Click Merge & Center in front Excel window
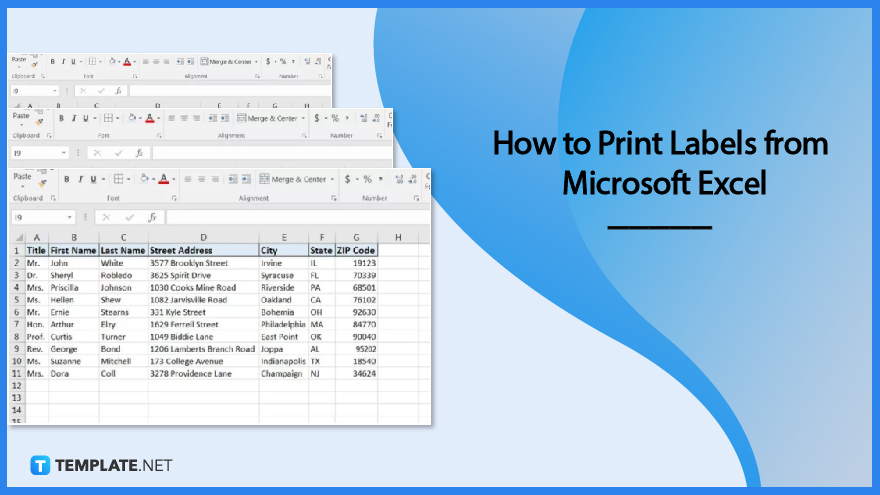The width and height of the screenshot is (880, 495). [x=293, y=179]
